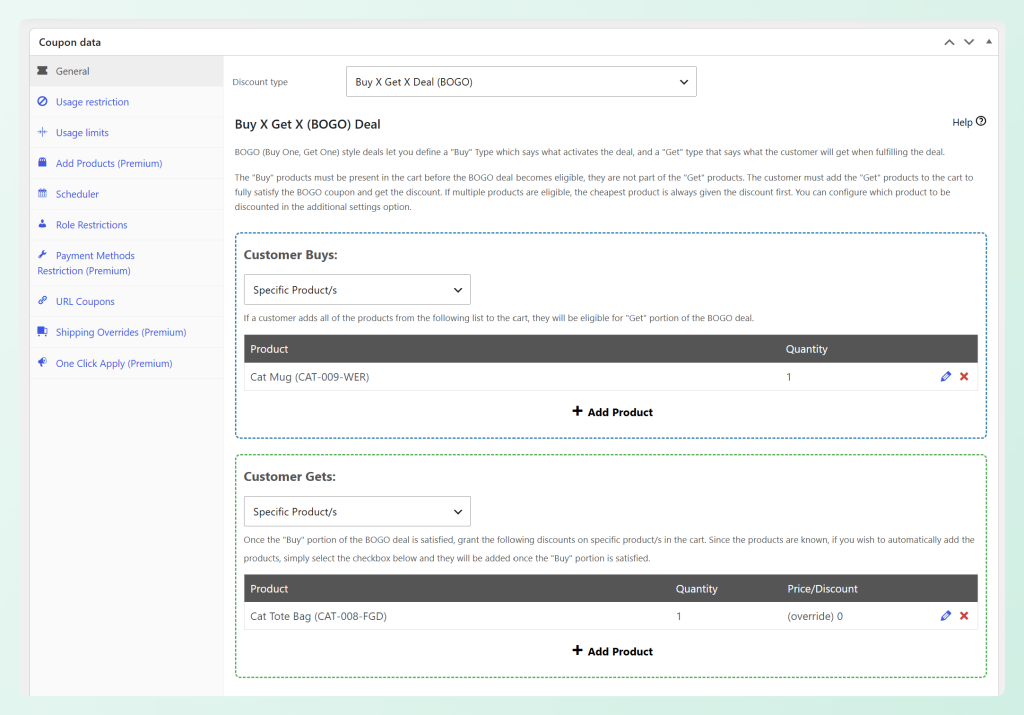Viewport: 1024px width, 715px height.
Task: Click the Help question mark icon
Action: [981, 121]
